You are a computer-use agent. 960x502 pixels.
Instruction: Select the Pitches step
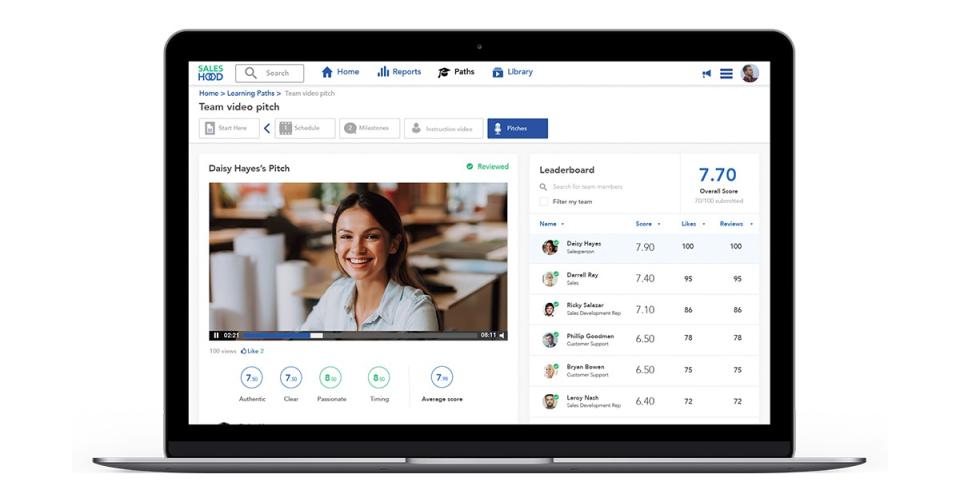coord(517,128)
